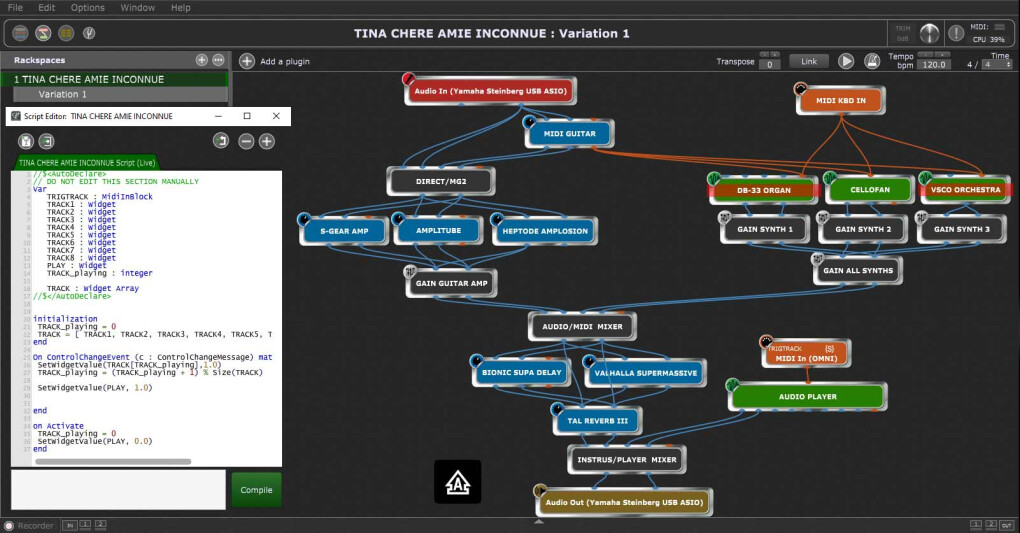
Task: Click the AUDIO/MIDI MIXER block
Action: (x=582, y=326)
